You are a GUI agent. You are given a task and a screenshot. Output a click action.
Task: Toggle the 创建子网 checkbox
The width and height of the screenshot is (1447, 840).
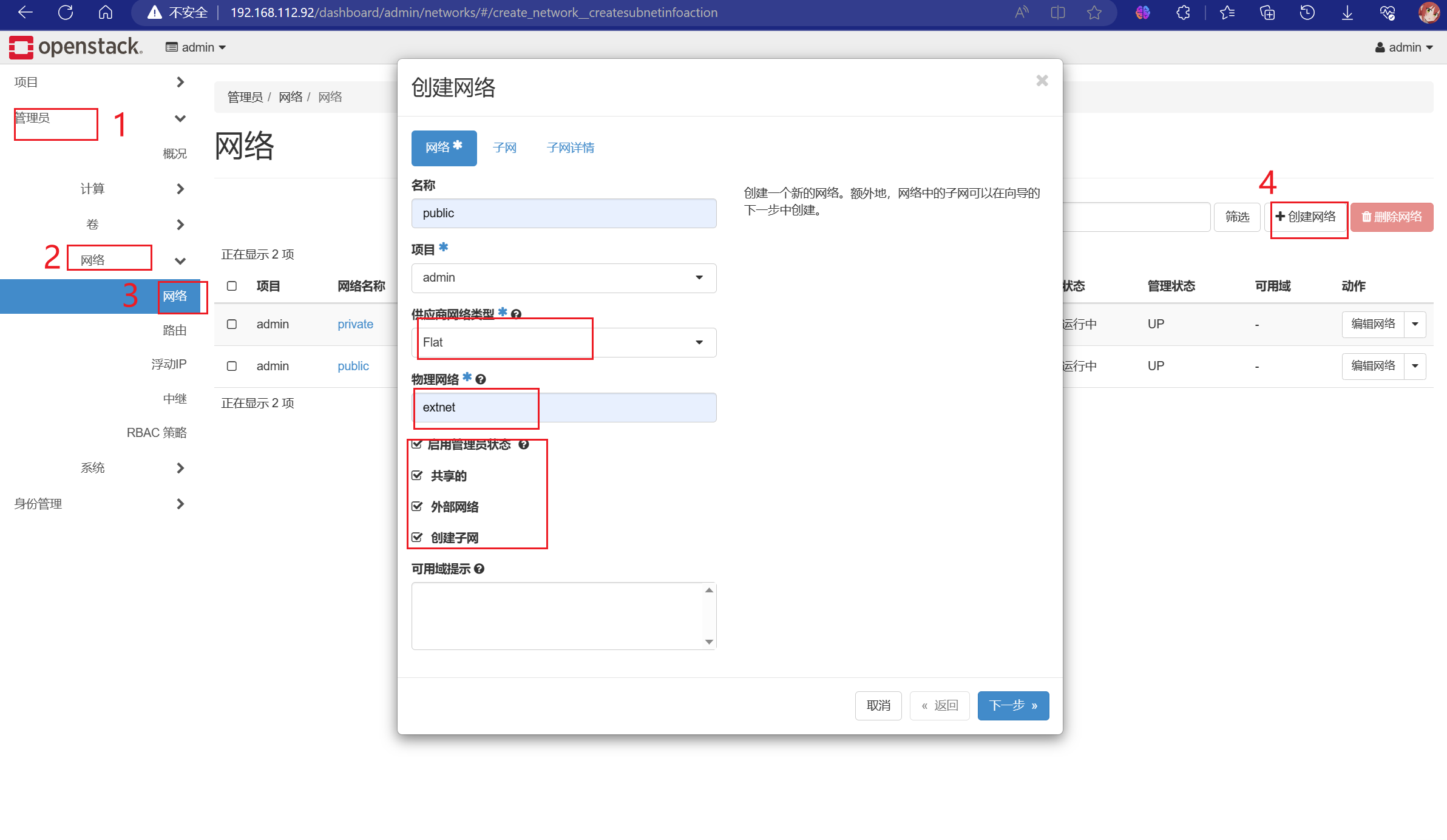click(417, 537)
